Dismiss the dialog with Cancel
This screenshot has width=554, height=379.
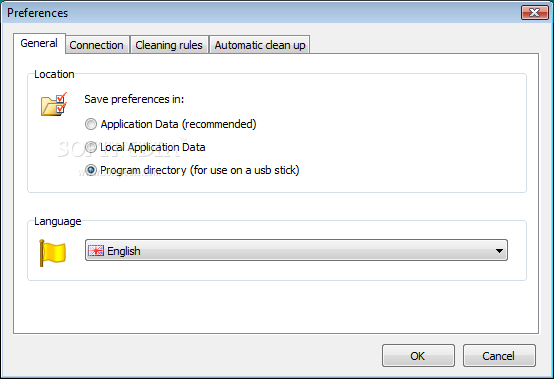pyautogui.click(x=499, y=355)
